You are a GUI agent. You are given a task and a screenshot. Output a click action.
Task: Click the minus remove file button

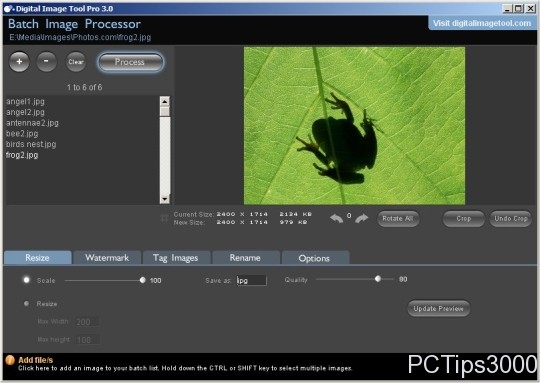[46, 62]
